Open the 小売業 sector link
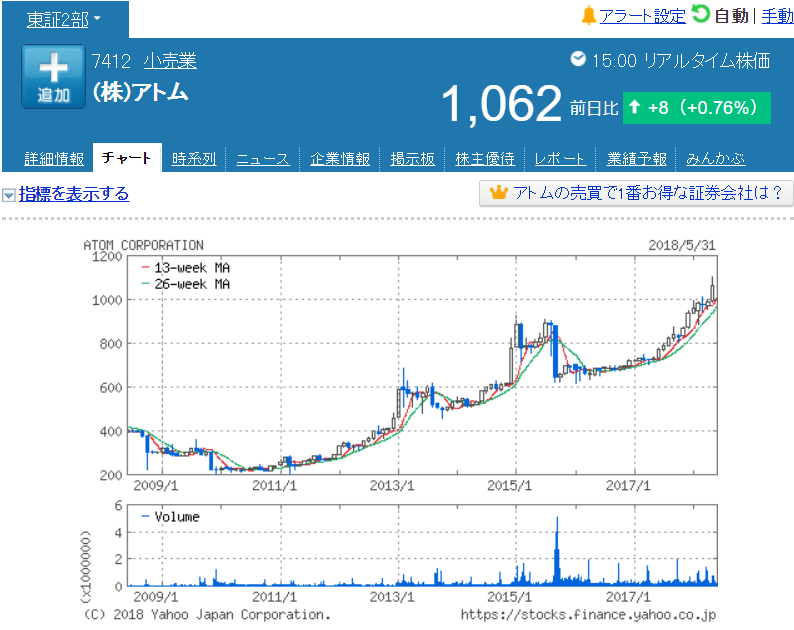 click(x=170, y=61)
